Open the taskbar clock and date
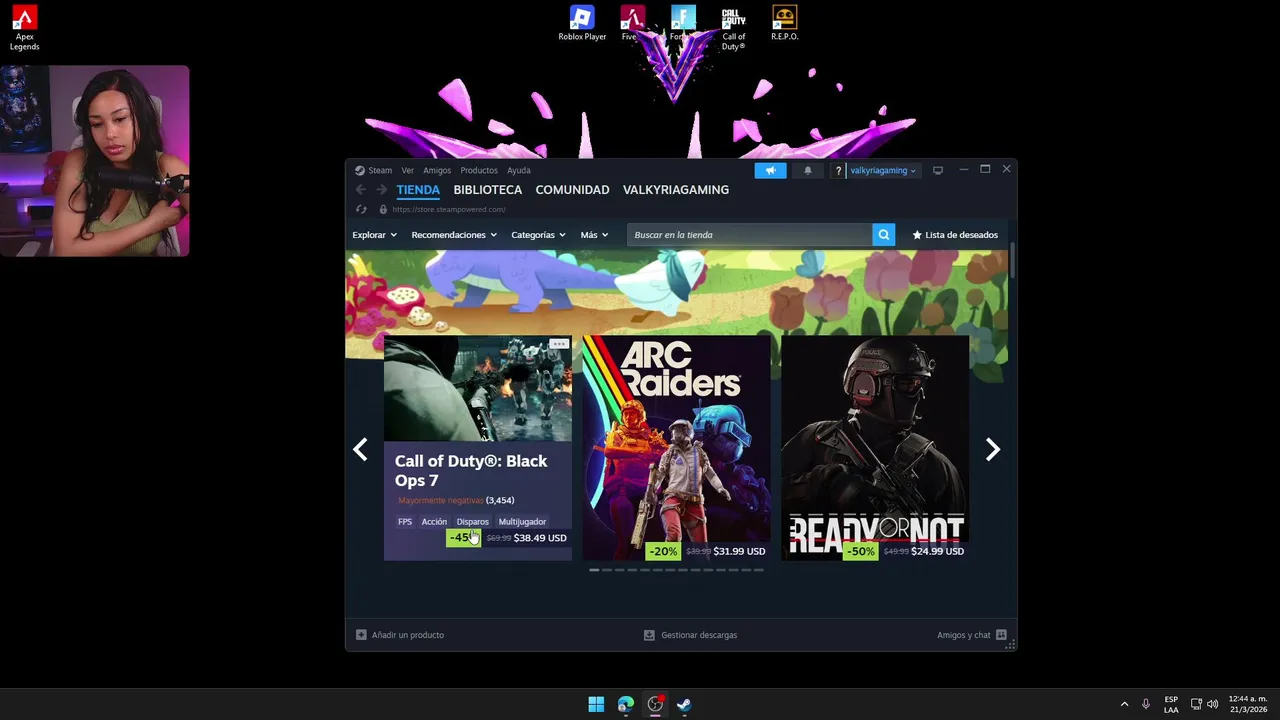The width and height of the screenshot is (1280, 720). pos(1248,704)
